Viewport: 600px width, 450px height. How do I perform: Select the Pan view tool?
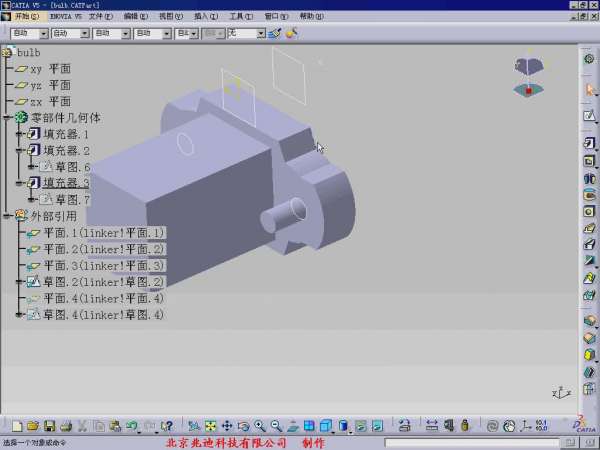tap(227, 426)
